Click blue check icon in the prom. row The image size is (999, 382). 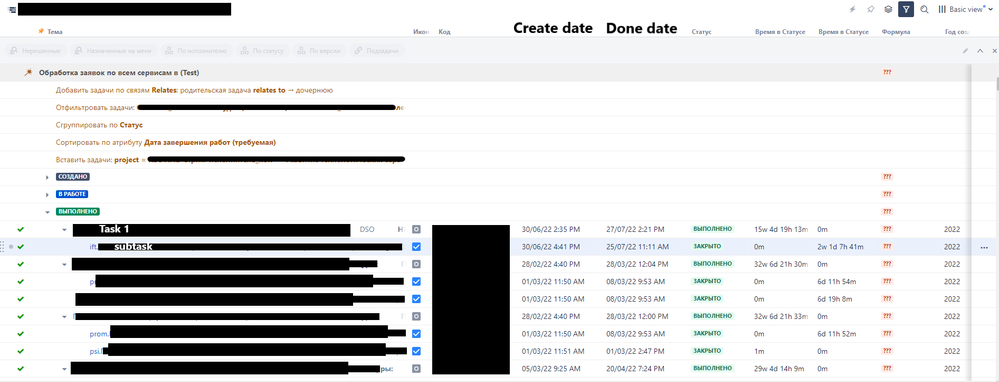[416, 334]
